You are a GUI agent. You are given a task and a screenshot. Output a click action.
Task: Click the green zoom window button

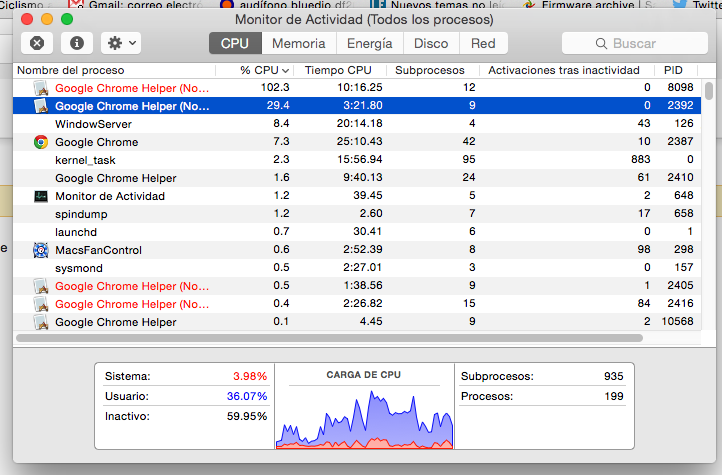click(67, 19)
